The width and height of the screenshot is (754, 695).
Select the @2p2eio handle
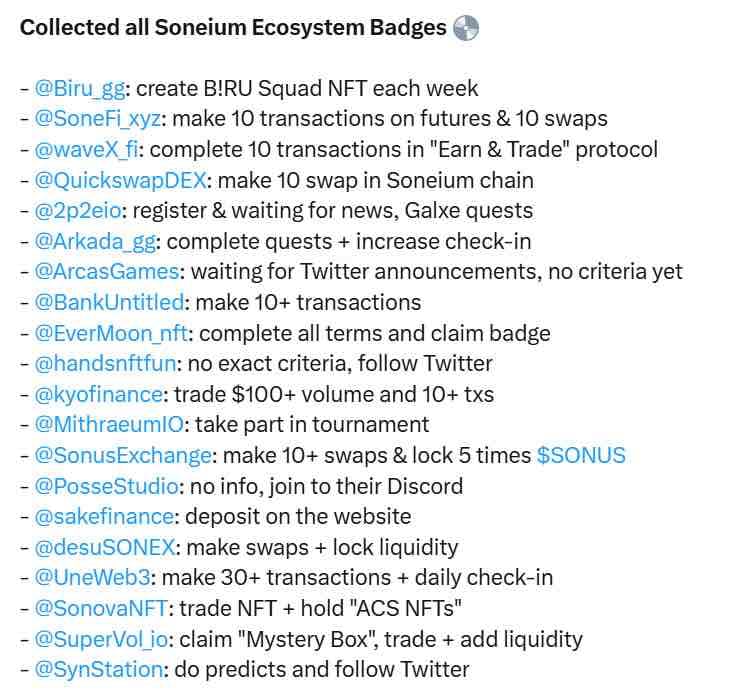click(78, 211)
